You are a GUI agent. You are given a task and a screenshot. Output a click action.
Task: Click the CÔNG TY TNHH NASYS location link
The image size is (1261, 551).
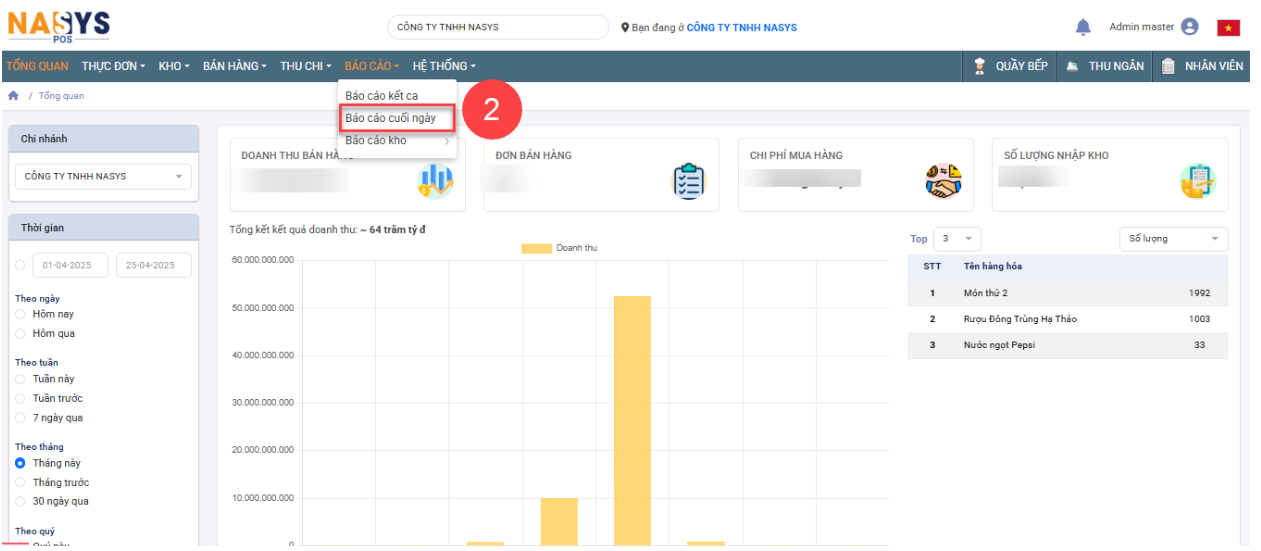click(x=741, y=28)
